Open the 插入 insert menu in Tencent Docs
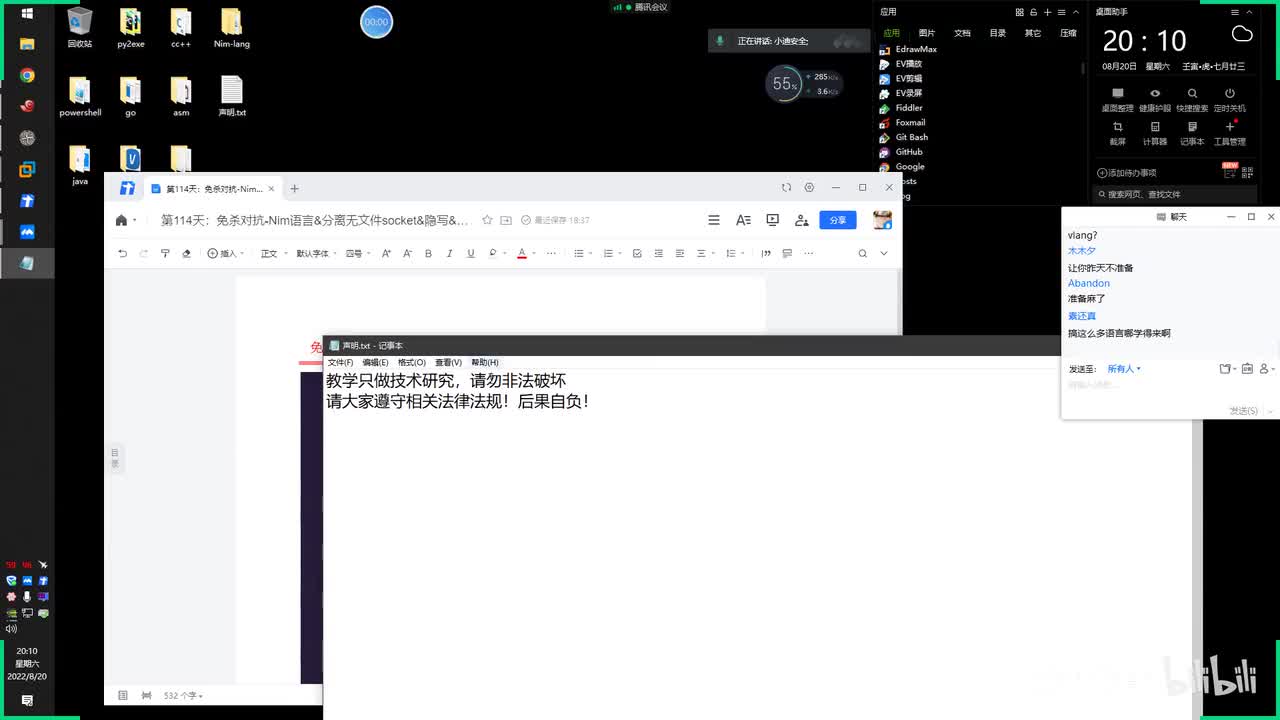1280x720 pixels. pyautogui.click(x=226, y=254)
